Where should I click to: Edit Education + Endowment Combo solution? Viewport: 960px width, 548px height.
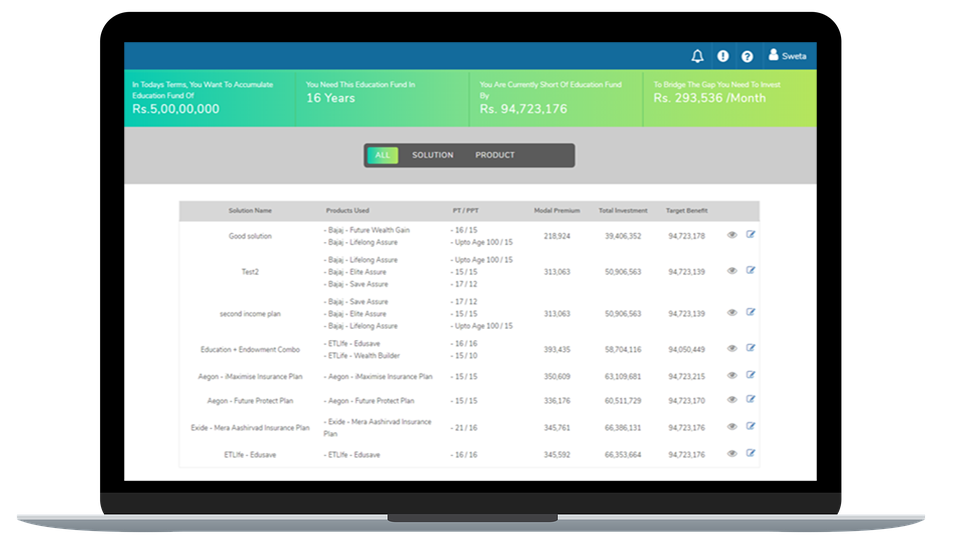[751, 348]
